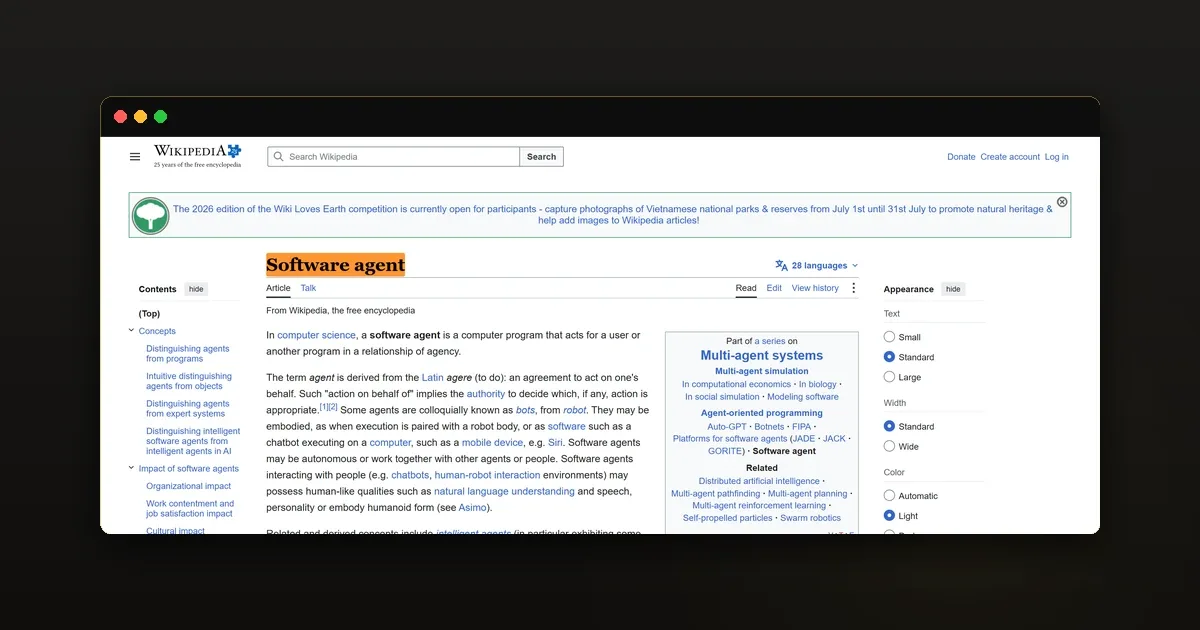Select Standard width option

(x=889, y=426)
